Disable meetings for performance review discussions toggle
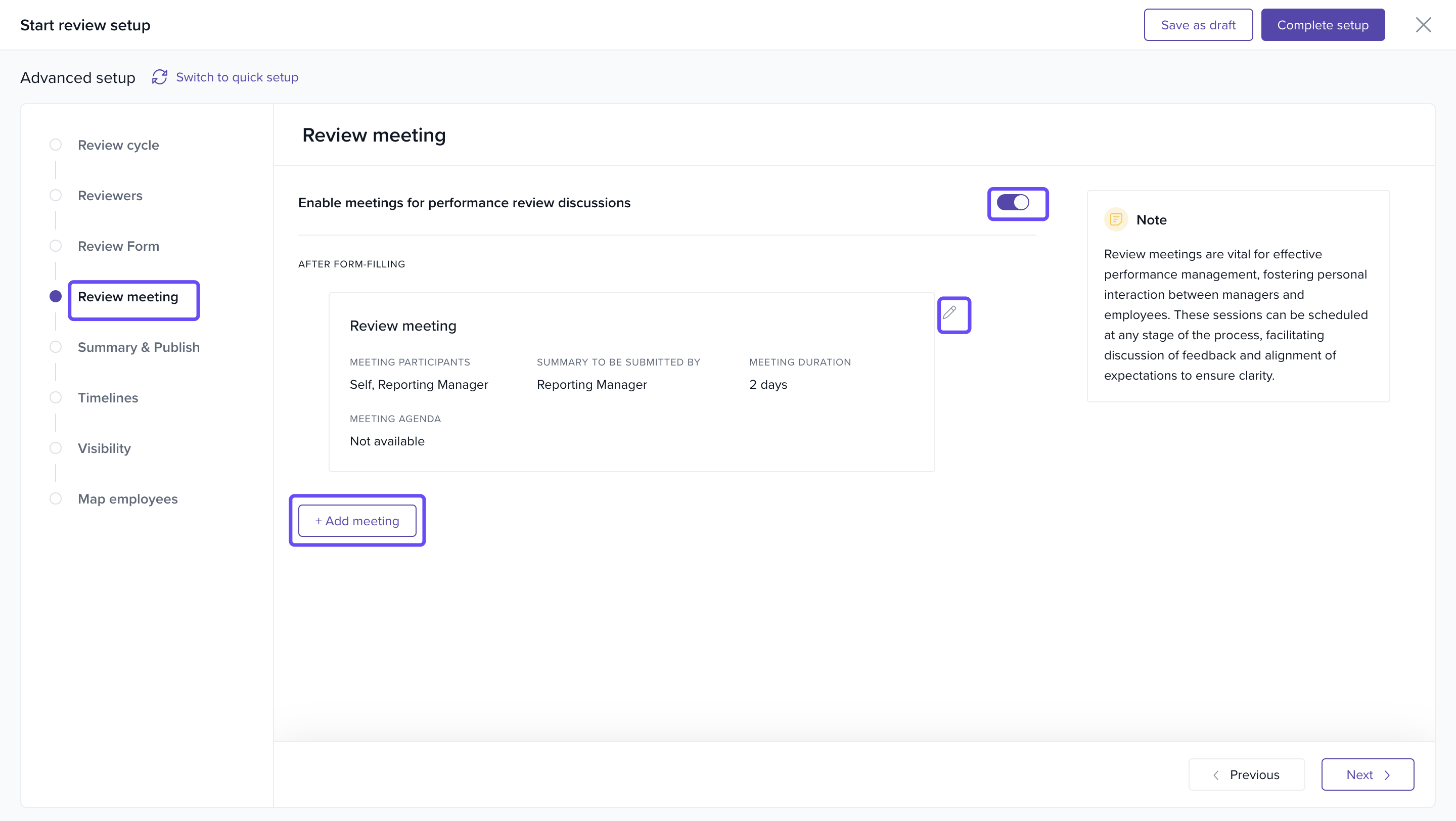1456x821 pixels. (x=1013, y=202)
